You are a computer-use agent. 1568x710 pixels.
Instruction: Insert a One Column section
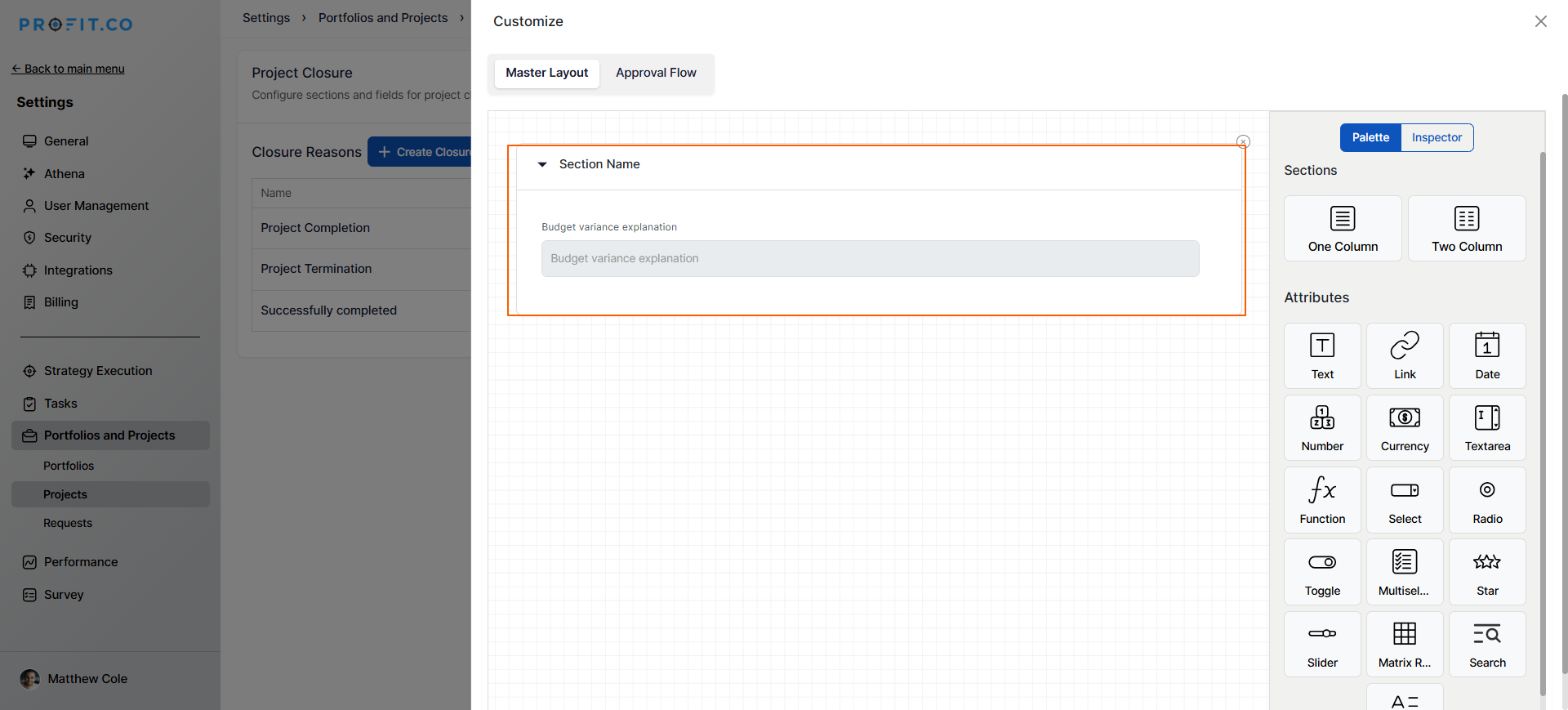[1343, 228]
